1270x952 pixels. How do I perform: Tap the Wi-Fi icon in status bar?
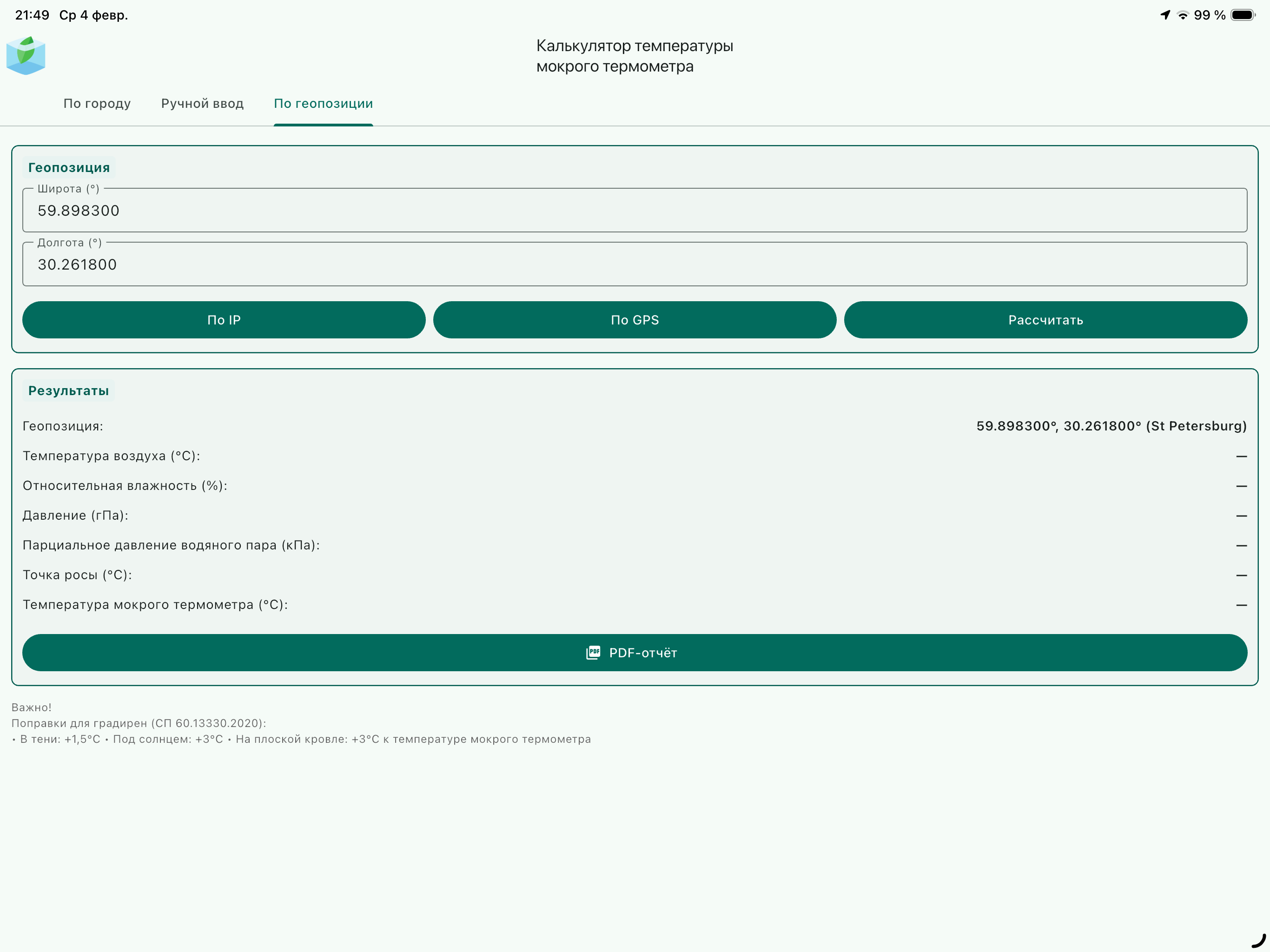coord(1183,15)
